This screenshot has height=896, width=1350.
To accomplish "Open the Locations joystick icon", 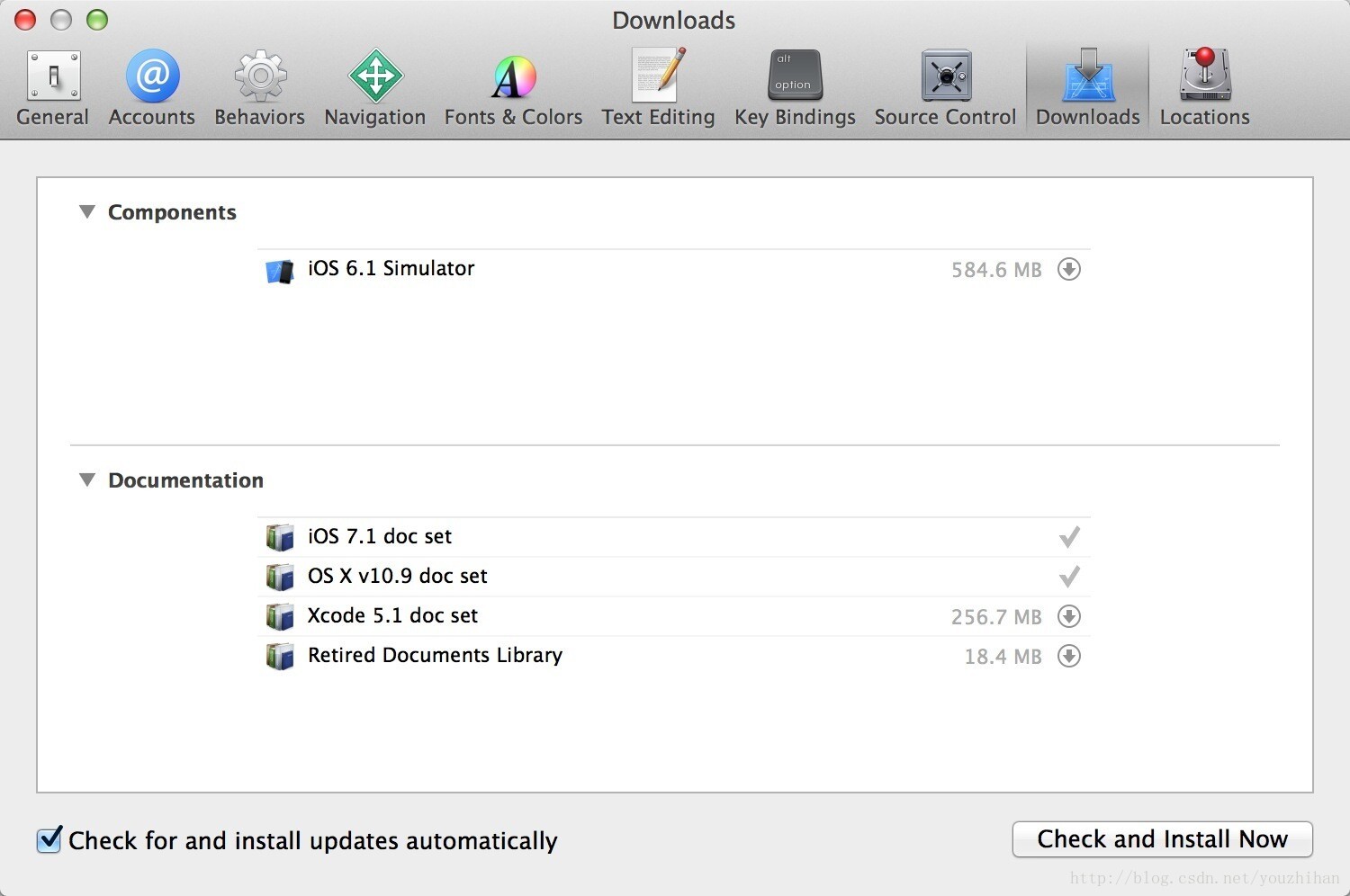I will pyautogui.click(x=1205, y=76).
